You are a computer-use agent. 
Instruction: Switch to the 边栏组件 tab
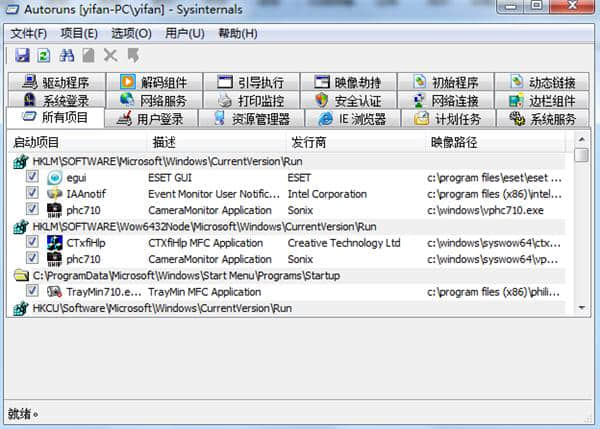[x=542, y=100]
